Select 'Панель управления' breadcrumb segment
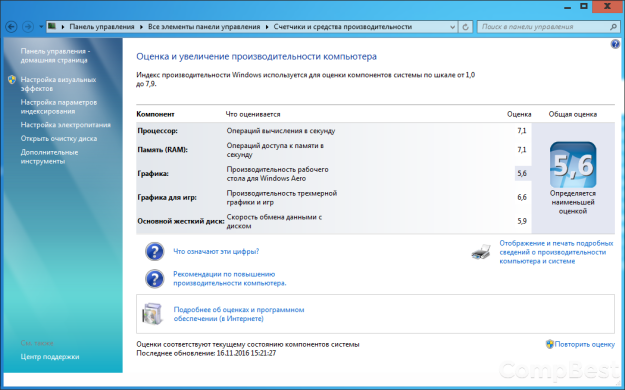The image size is (625, 390). (102, 27)
